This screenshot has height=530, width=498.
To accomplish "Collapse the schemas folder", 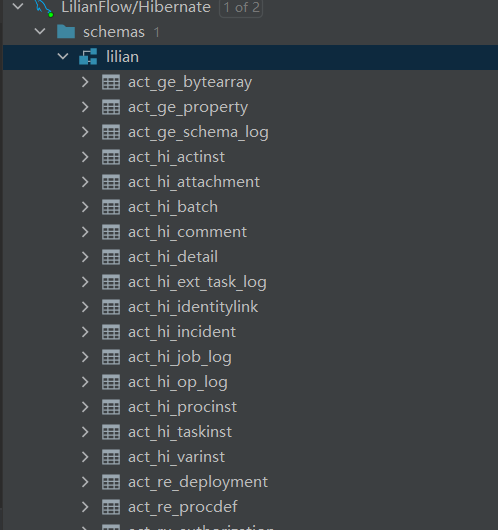I will coord(40,31).
